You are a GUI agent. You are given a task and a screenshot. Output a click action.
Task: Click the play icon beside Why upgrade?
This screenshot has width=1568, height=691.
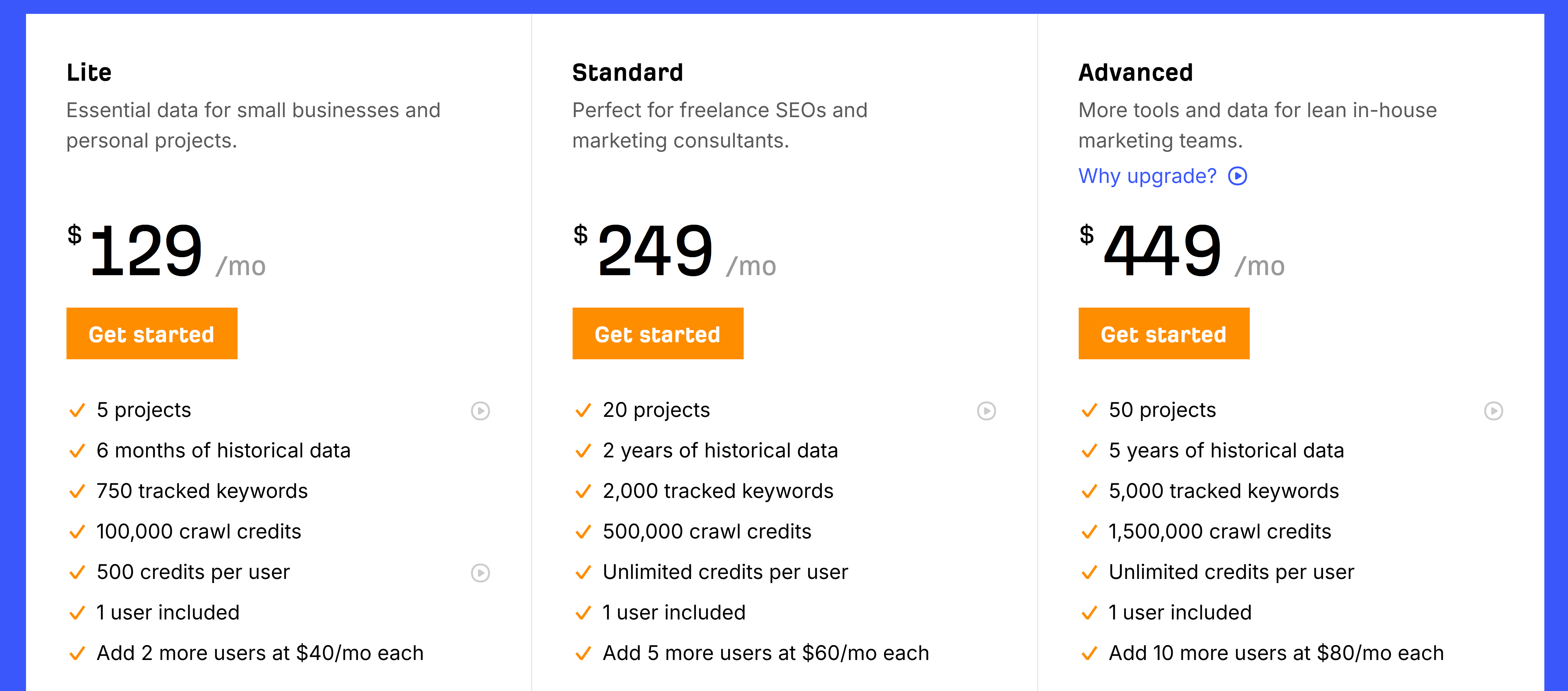1237,176
